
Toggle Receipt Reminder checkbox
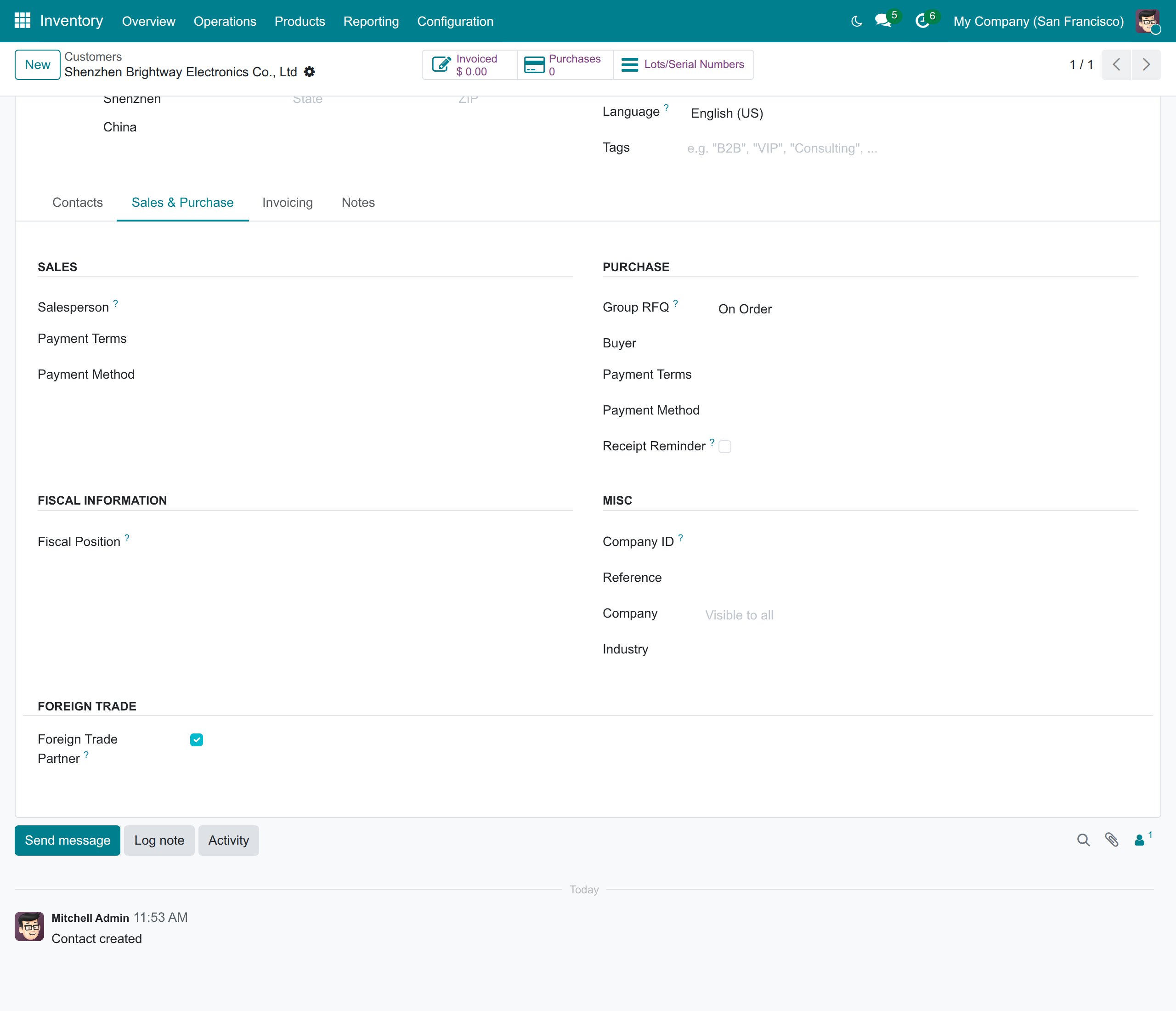point(725,447)
